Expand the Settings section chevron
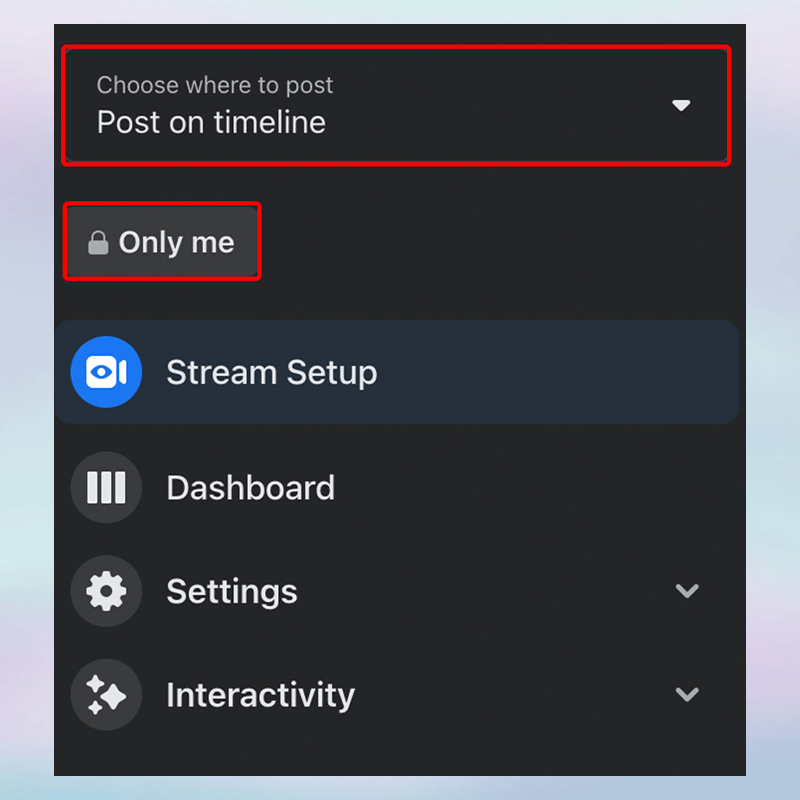 tap(687, 591)
